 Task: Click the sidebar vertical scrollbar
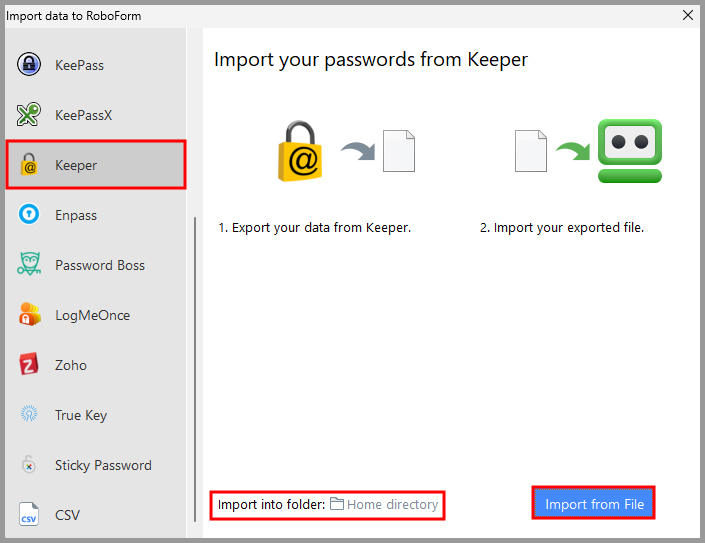pyautogui.click(x=195, y=370)
